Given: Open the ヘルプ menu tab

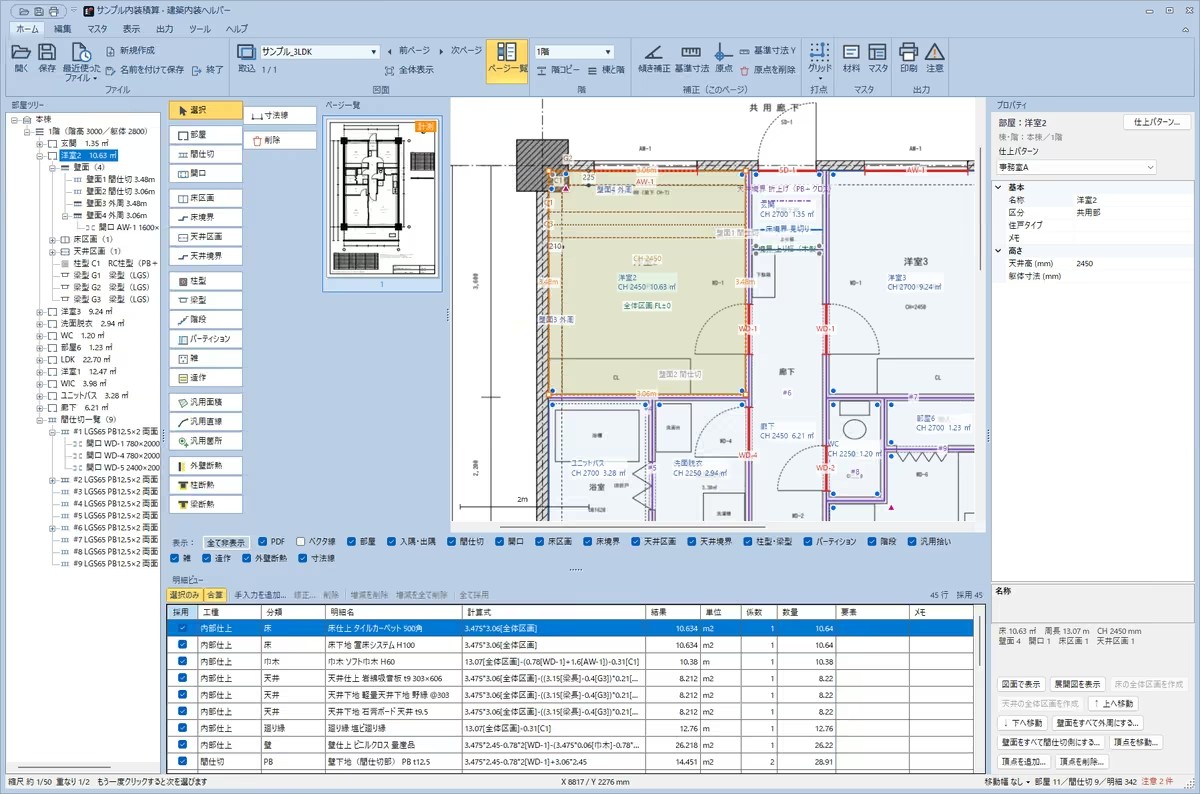Looking at the screenshot, I should coord(237,29).
